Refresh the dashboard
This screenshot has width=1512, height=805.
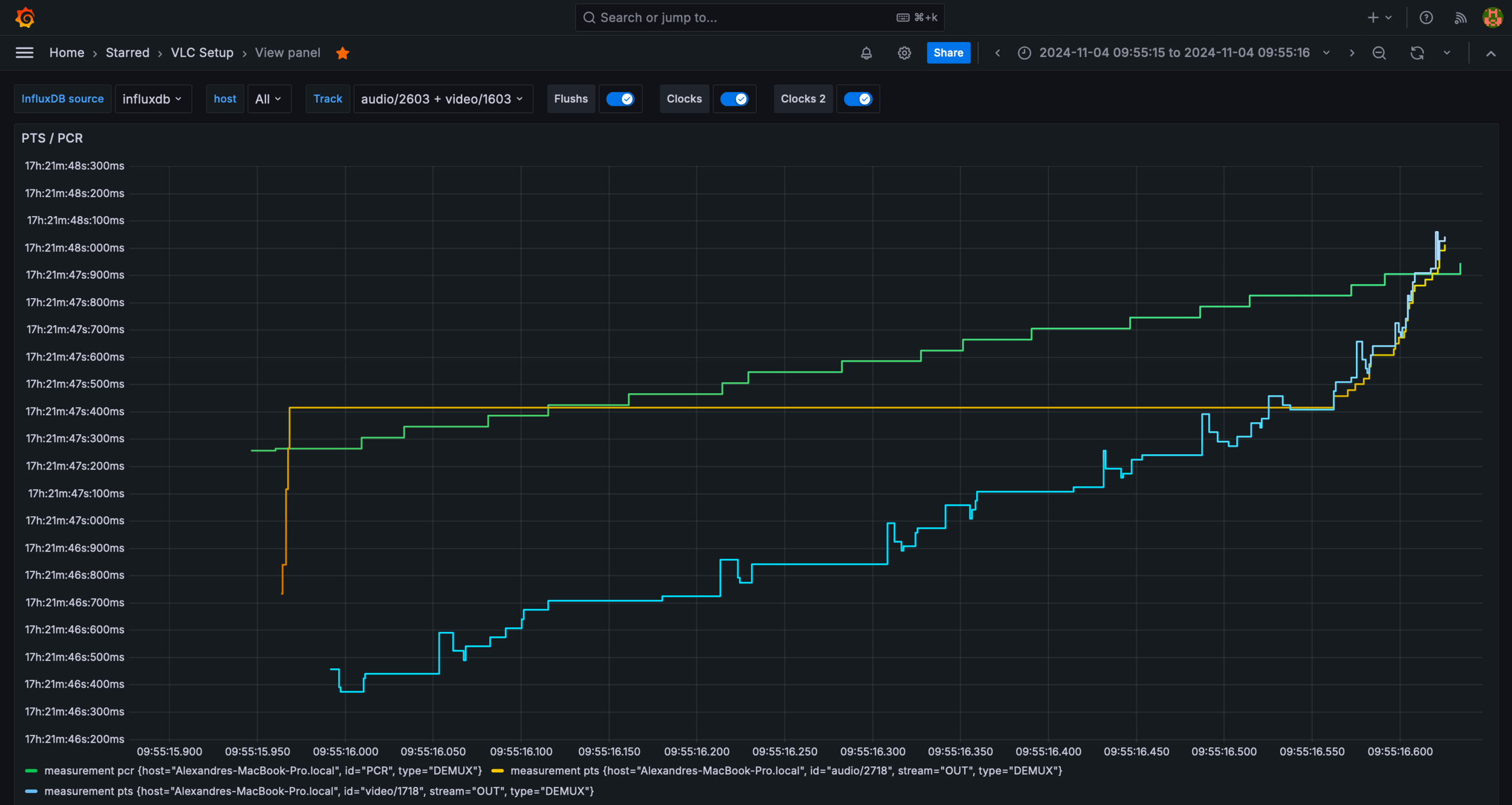(x=1416, y=53)
